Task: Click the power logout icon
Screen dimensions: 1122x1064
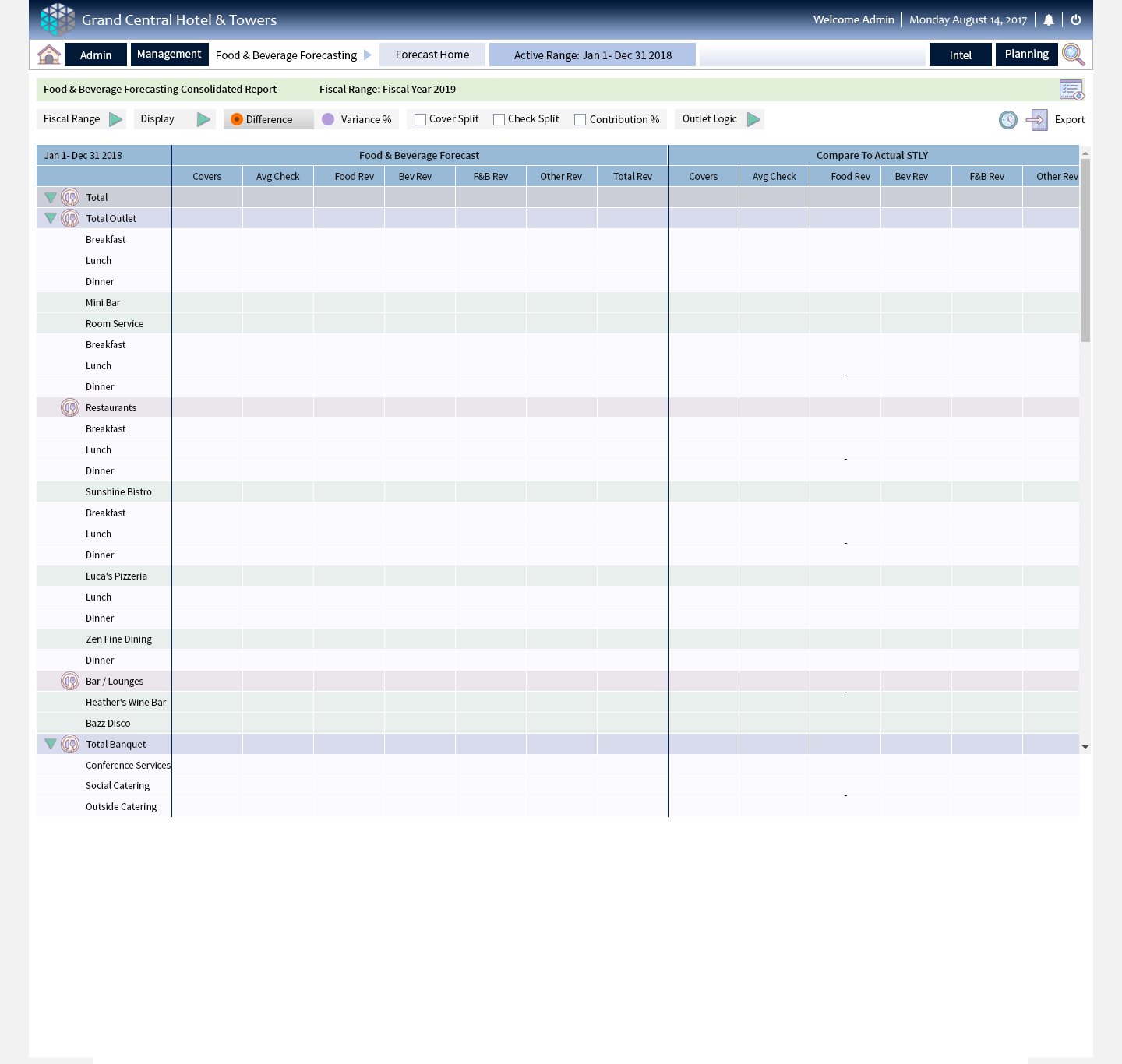Action: [x=1076, y=20]
